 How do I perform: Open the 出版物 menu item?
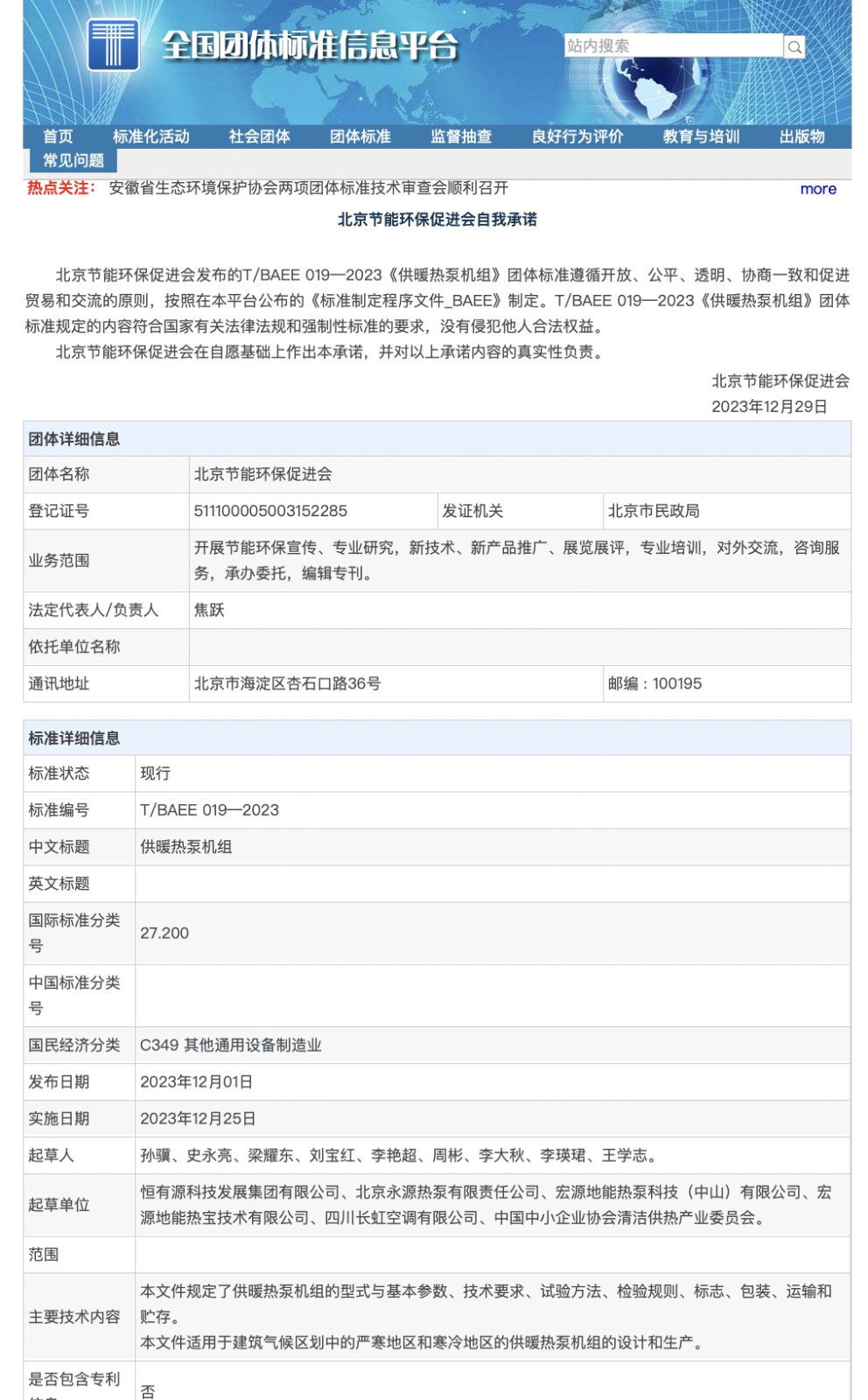pos(802,136)
